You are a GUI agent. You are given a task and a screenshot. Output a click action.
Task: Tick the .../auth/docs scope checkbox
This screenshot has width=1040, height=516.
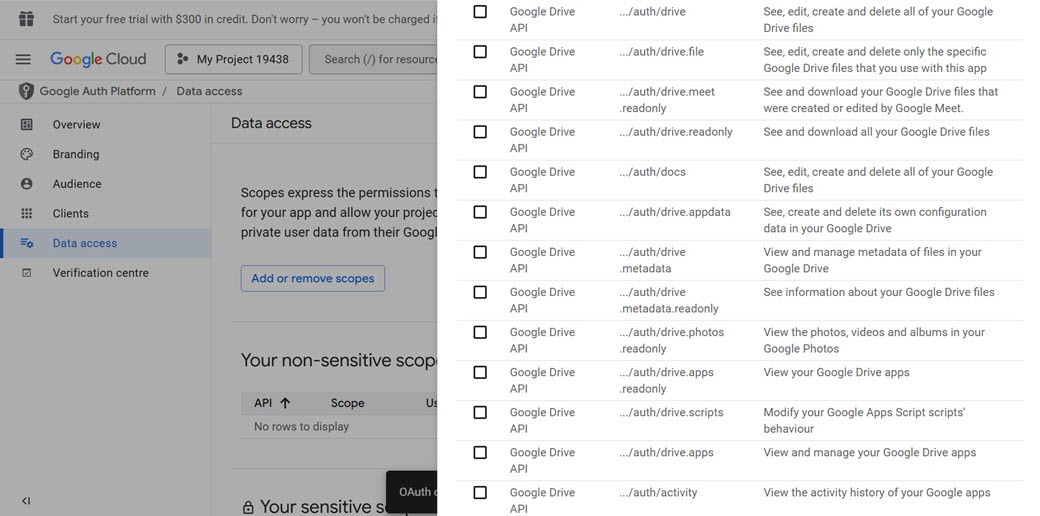[480, 172]
